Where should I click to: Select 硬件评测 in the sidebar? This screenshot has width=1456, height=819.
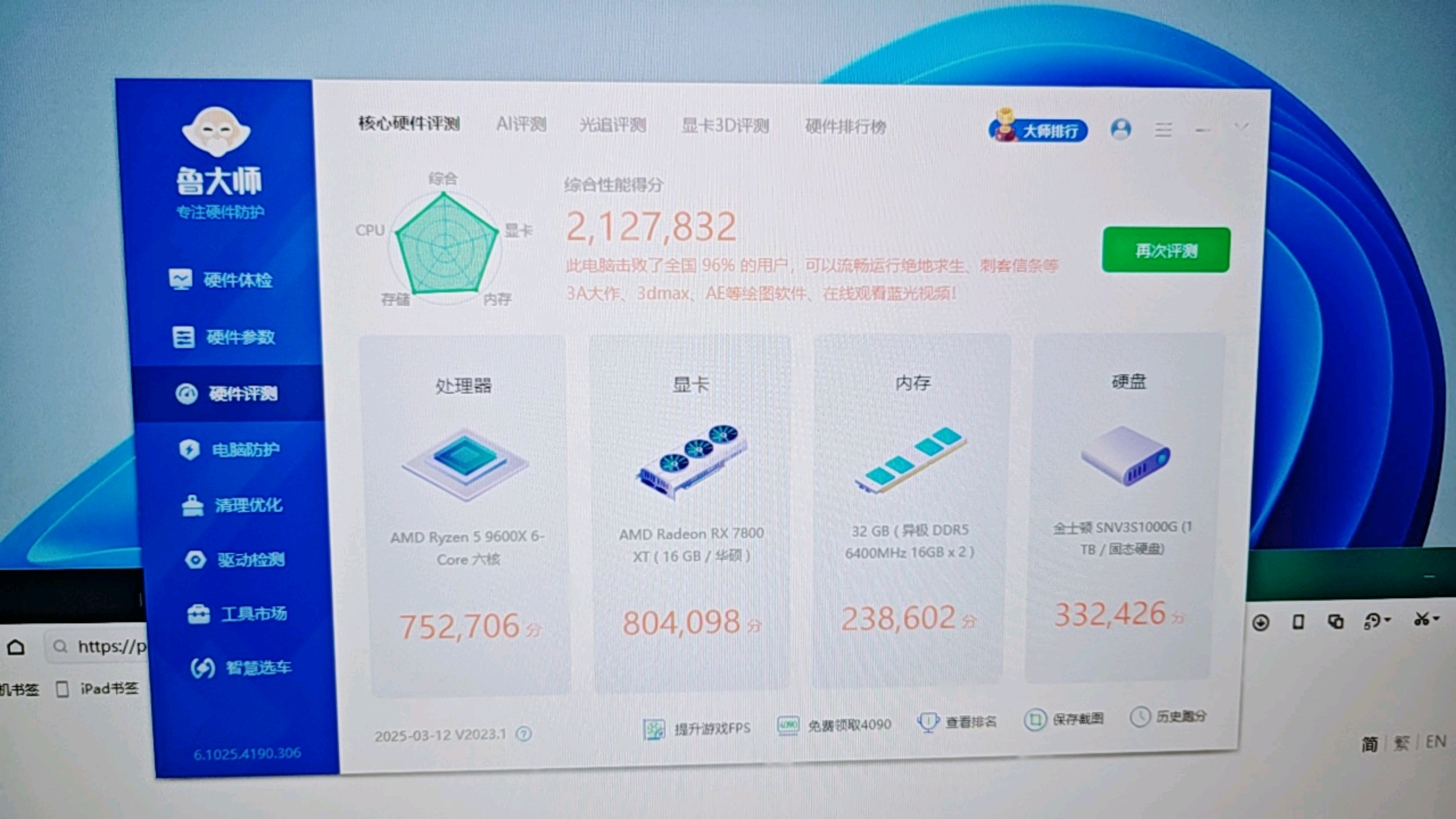pyautogui.click(x=227, y=393)
